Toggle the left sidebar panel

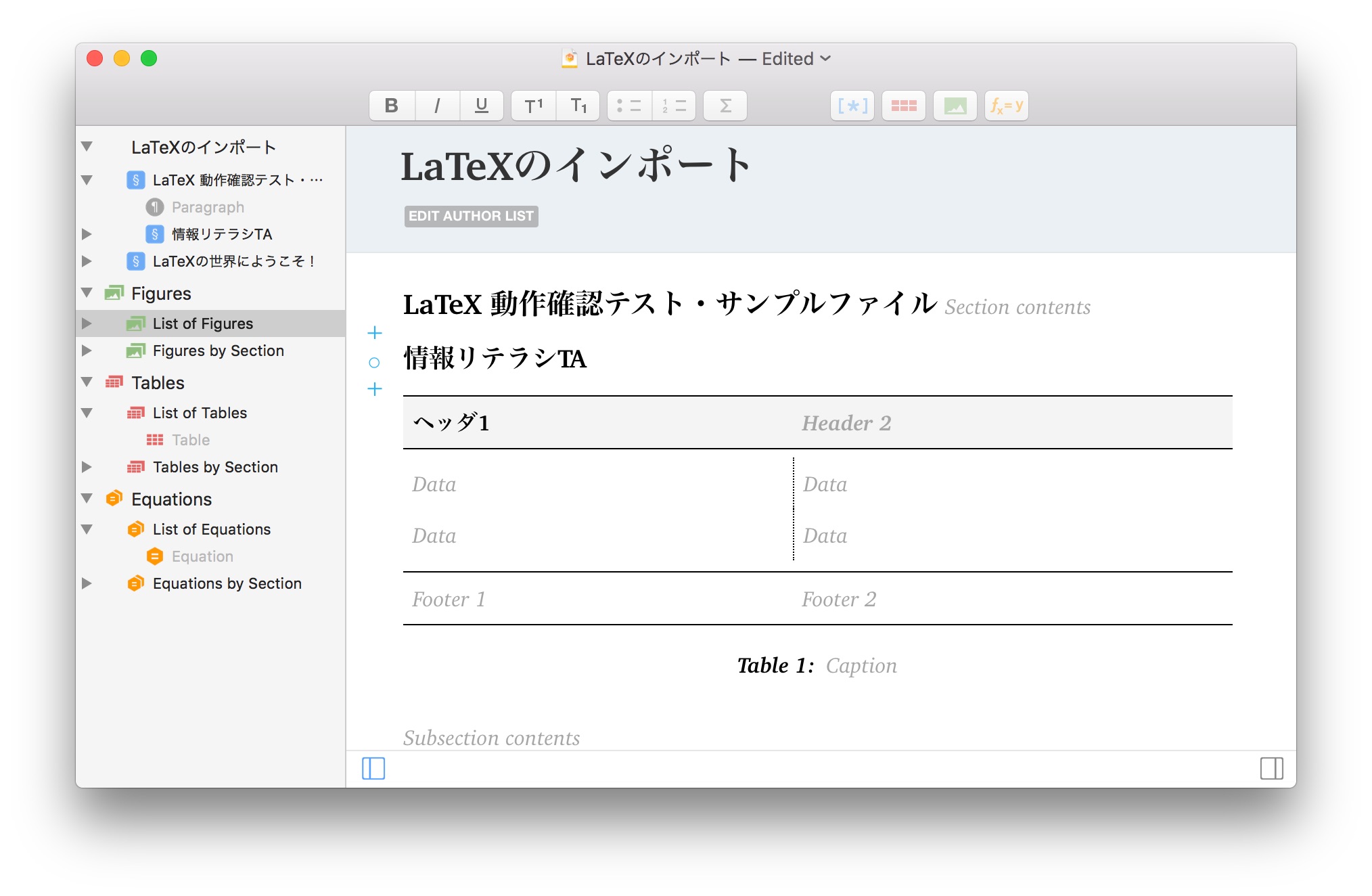click(x=373, y=768)
